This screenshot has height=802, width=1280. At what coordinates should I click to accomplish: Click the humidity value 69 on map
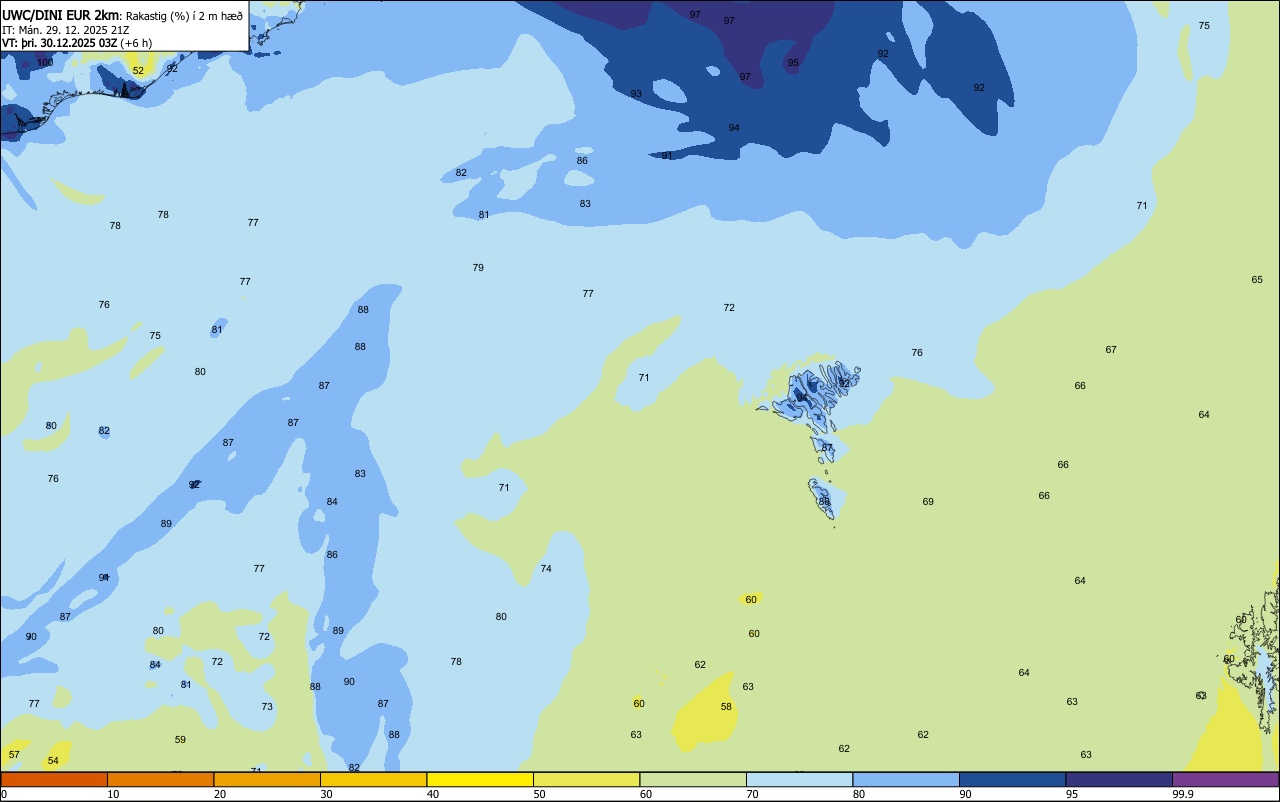pos(928,501)
